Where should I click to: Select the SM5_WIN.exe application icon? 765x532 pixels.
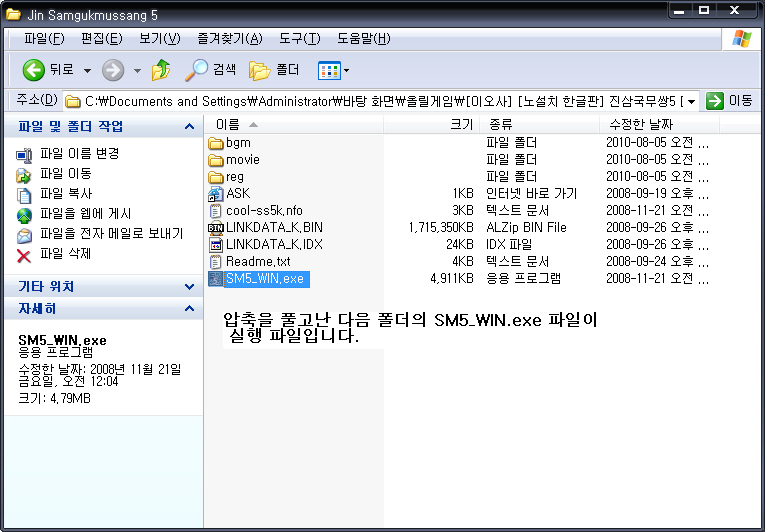(216, 279)
